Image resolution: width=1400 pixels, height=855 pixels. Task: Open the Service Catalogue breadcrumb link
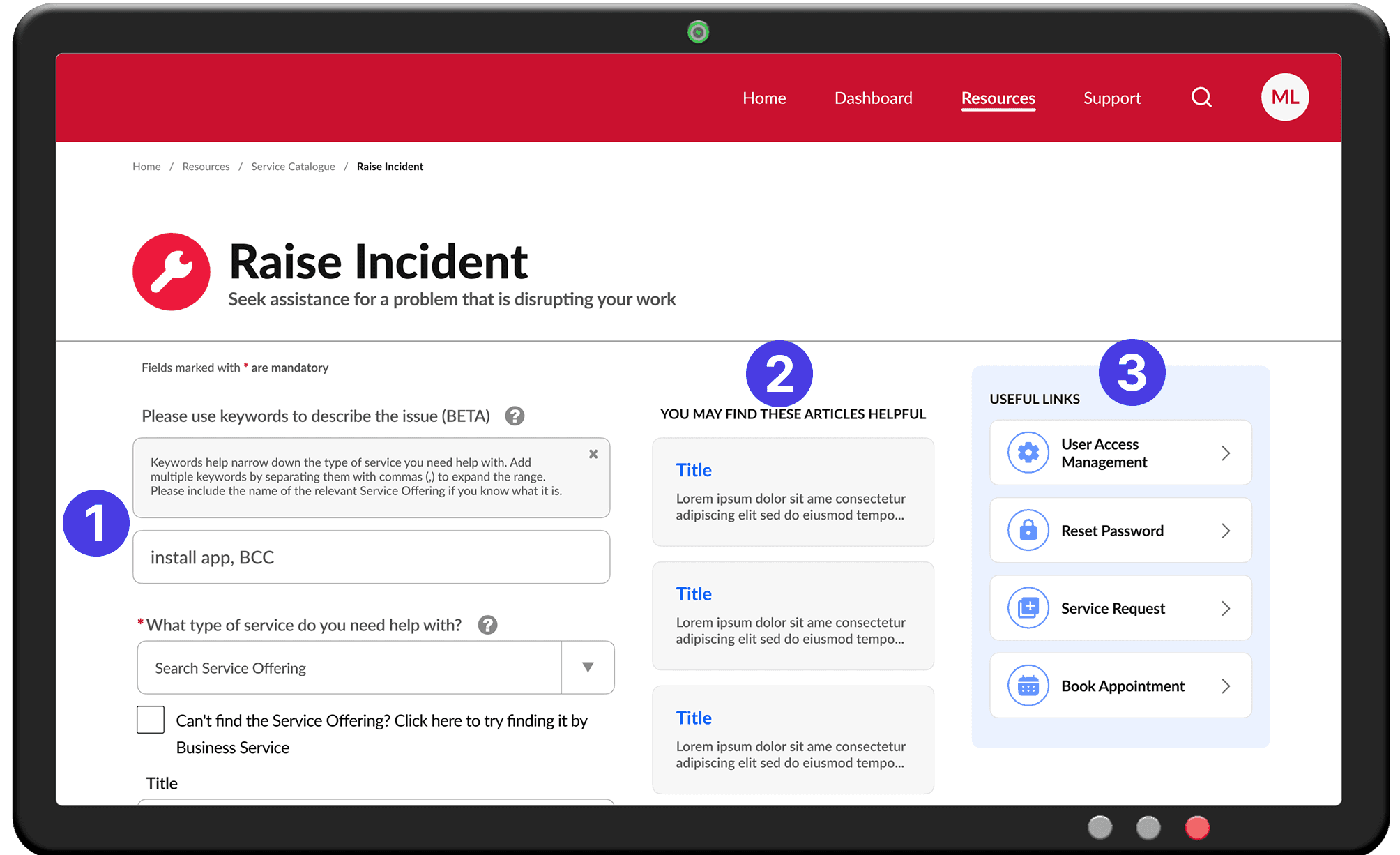[x=293, y=167]
